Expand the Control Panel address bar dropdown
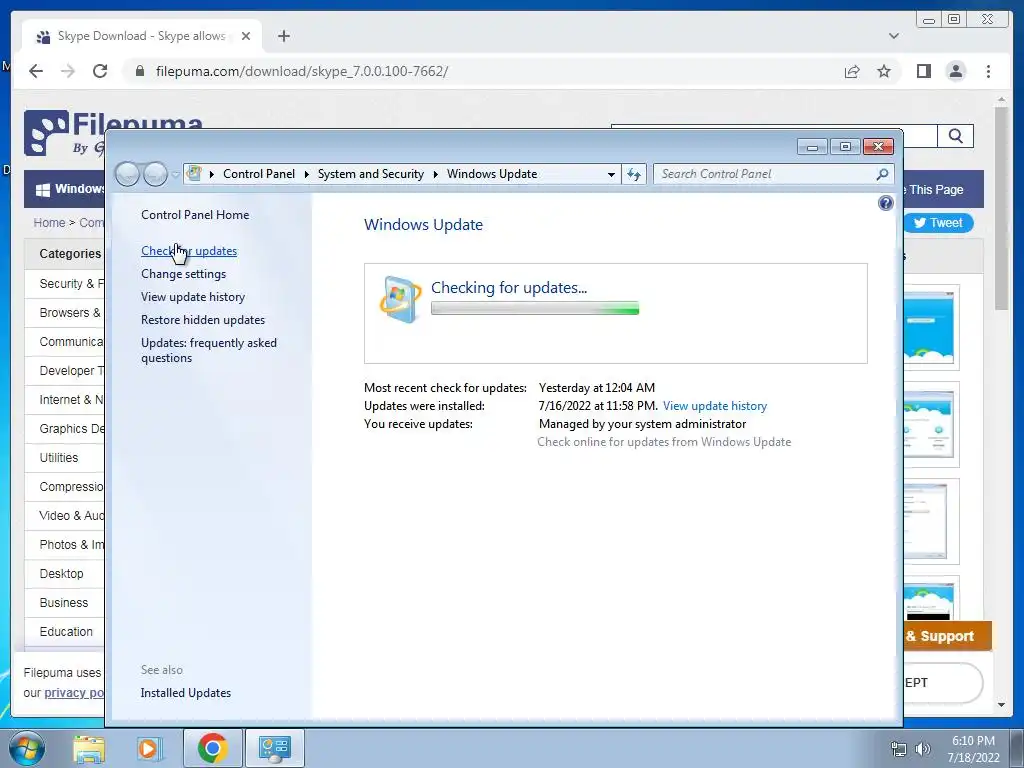 tap(611, 174)
